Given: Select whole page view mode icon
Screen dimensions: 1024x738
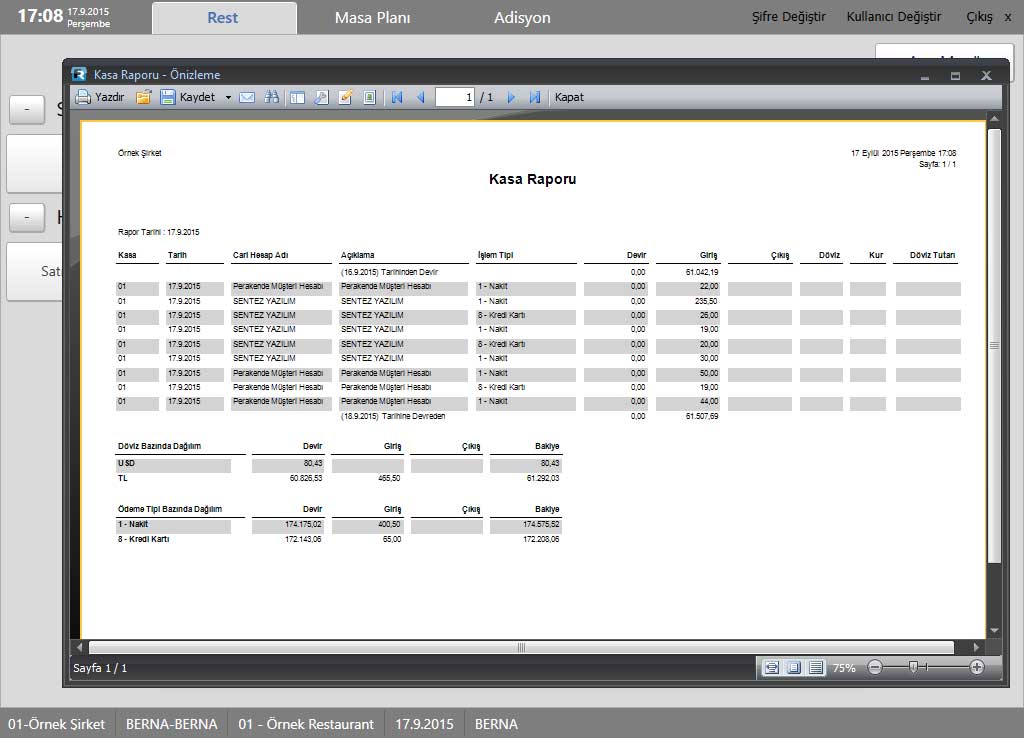Looking at the screenshot, I should (793, 667).
